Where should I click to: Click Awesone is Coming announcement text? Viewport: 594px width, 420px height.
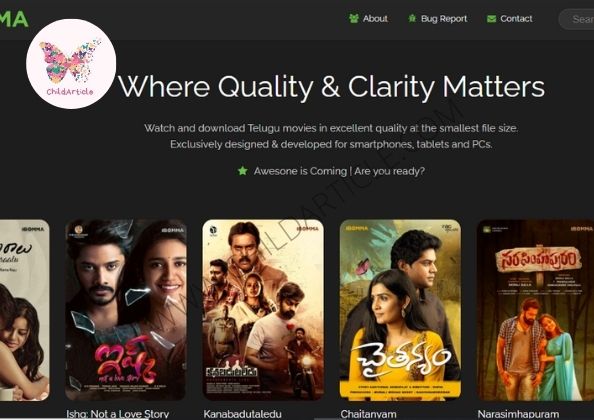pos(339,171)
